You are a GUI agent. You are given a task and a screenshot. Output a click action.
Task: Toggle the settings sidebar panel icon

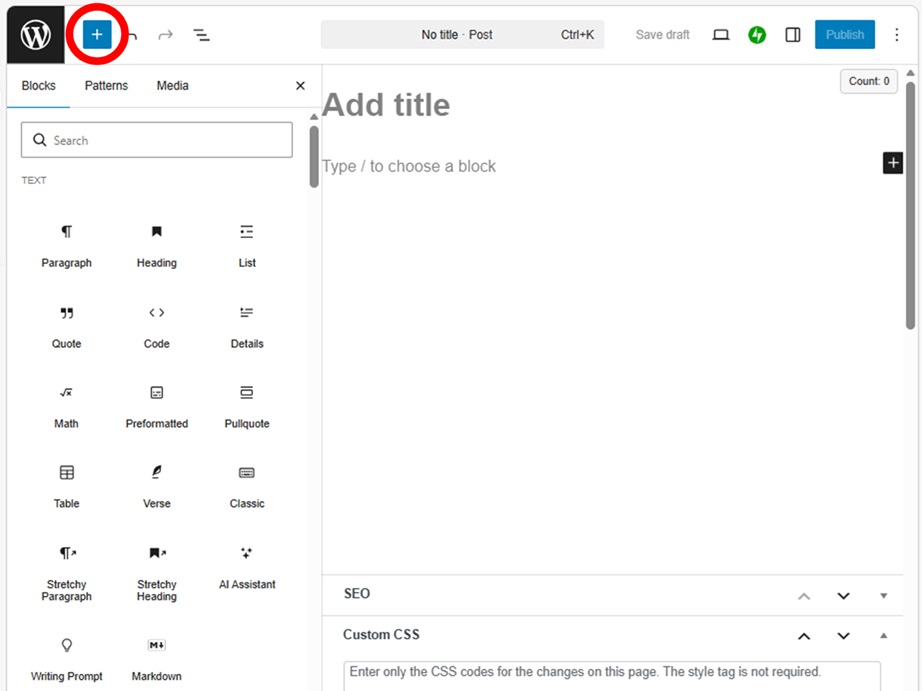pyautogui.click(x=793, y=35)
